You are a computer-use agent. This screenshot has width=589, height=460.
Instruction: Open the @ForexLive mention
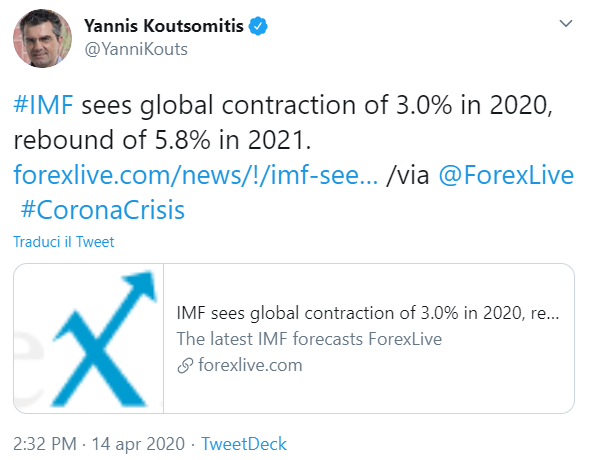506,175
